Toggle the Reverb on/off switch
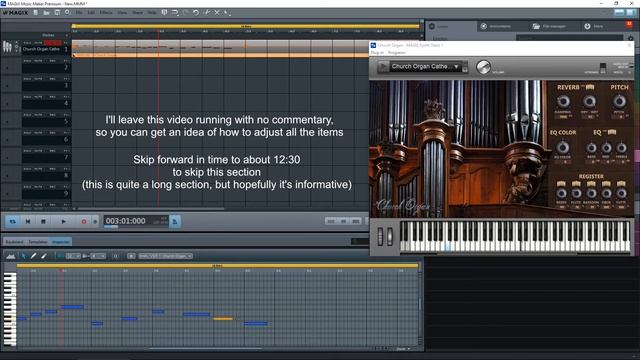This screenshot has height=360, width=640. point(590,87)
